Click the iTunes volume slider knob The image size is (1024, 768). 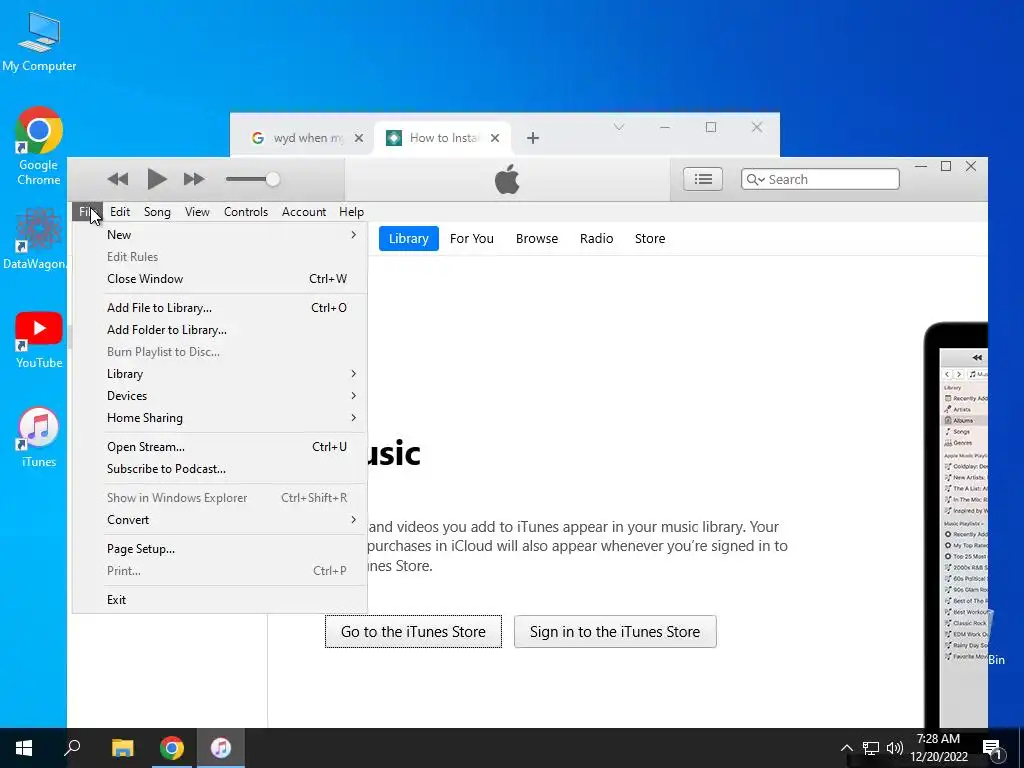273,179
